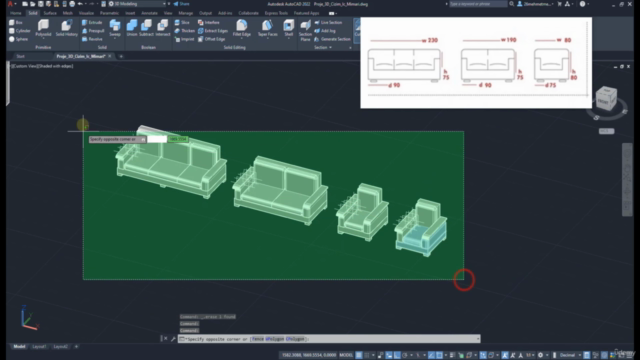The image size is (640, 360).
Task: Choose the Presspull command
Action: click(93, 31)
